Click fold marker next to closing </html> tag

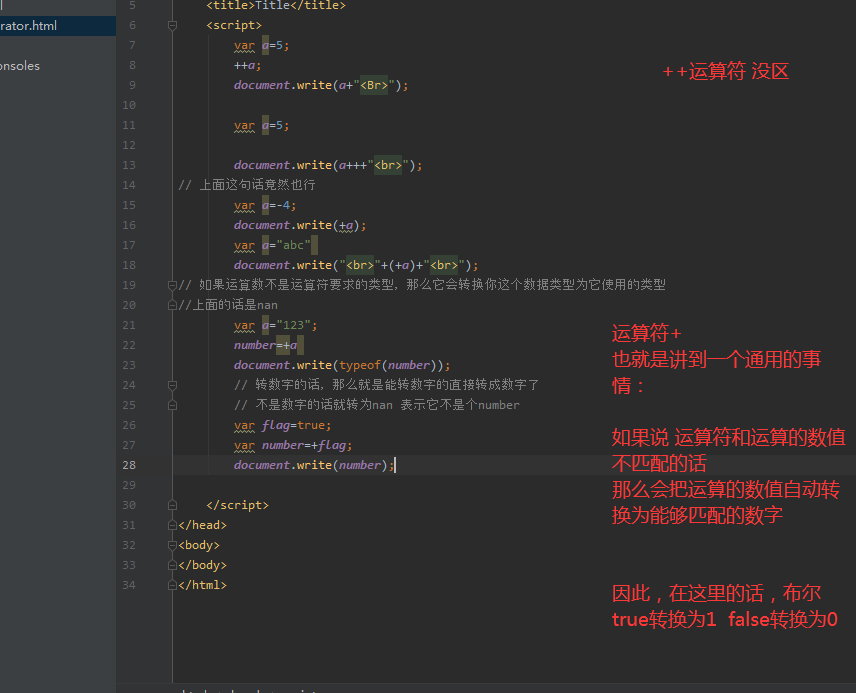173,585
